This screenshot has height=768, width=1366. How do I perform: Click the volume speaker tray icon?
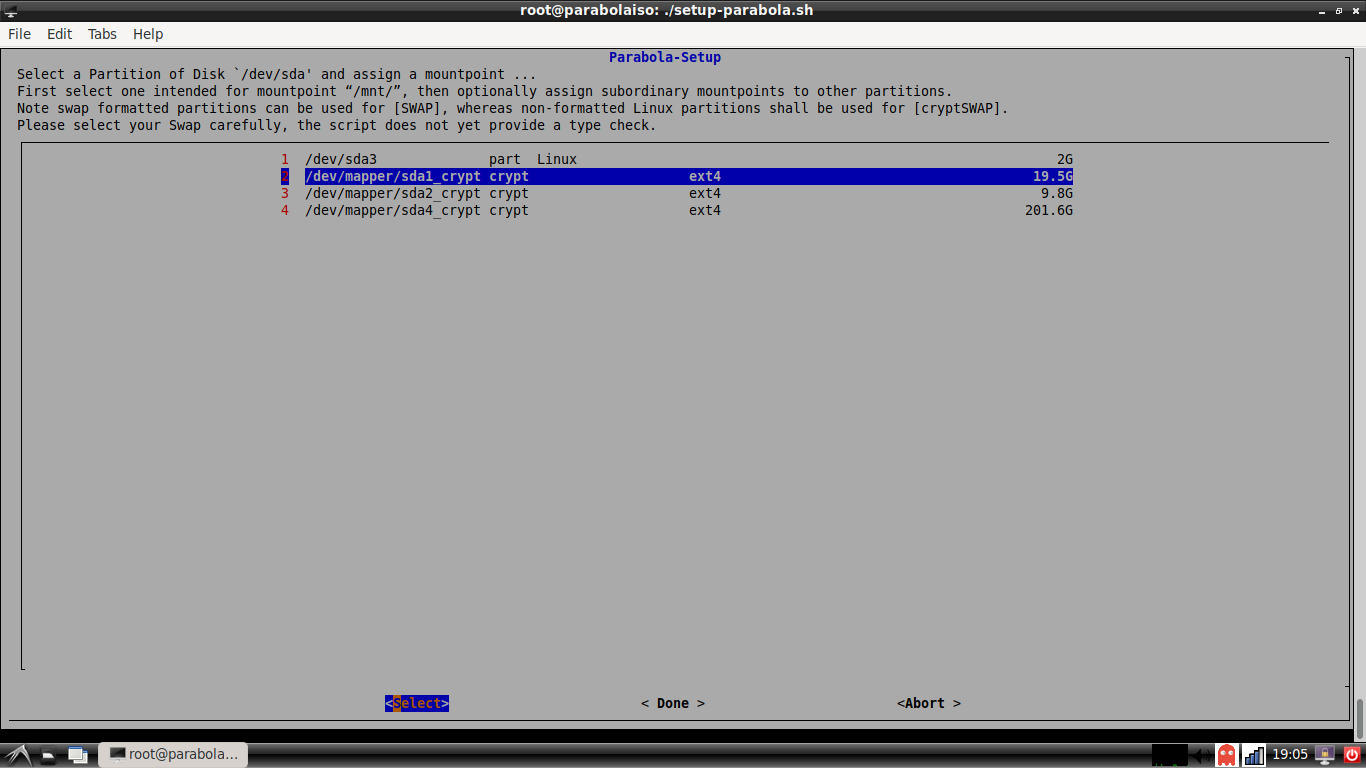(x=1200, y=755)
